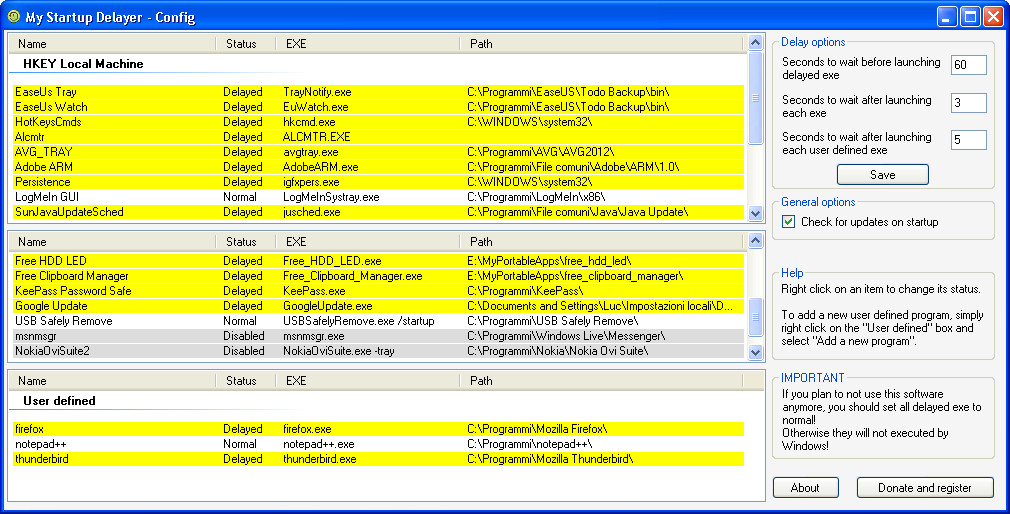Image resolution: width=1010 pixels, height=514 pixels.
Task: Click Name header in middle list
Action: (113, 242)
